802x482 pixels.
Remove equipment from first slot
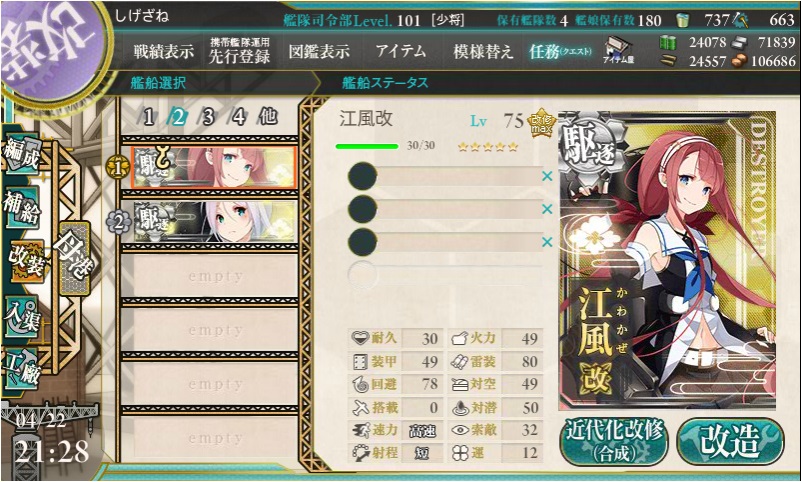(x=547, y=177)
